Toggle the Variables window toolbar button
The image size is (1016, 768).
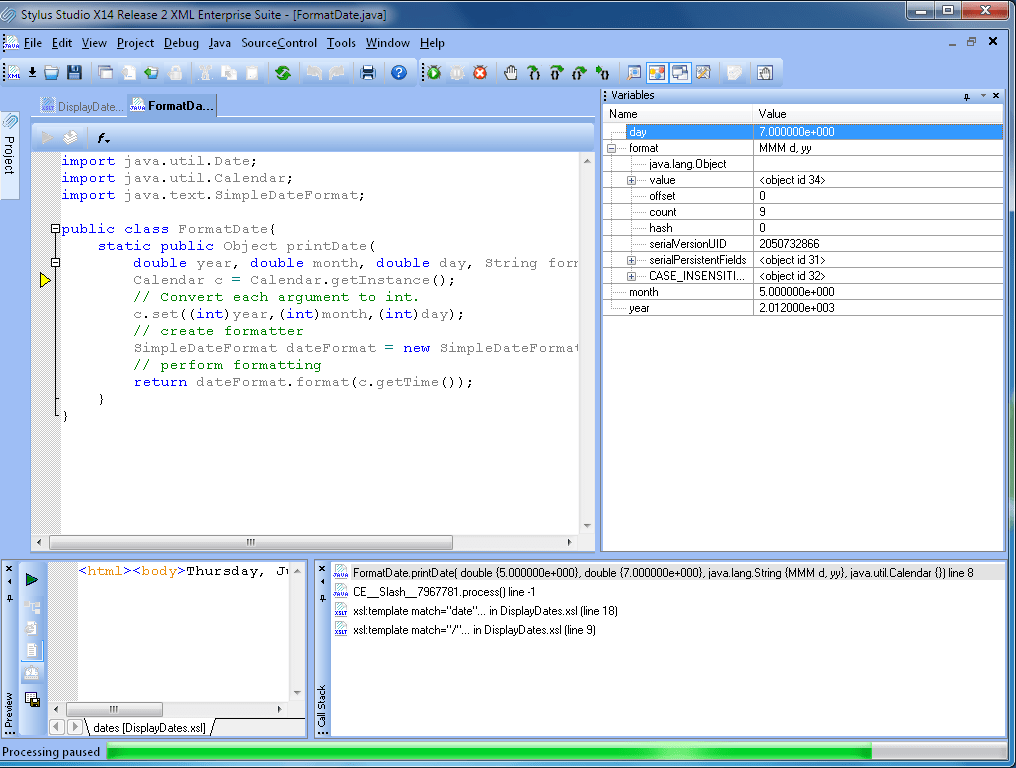pos(657,72)
